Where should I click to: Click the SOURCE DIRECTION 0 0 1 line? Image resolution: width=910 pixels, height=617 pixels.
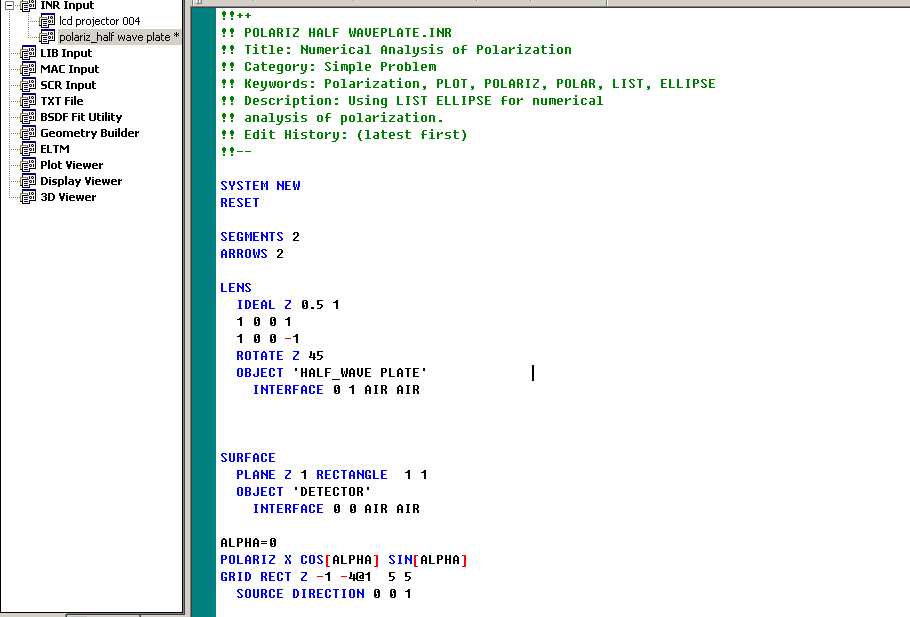click(x=324, y=594)
